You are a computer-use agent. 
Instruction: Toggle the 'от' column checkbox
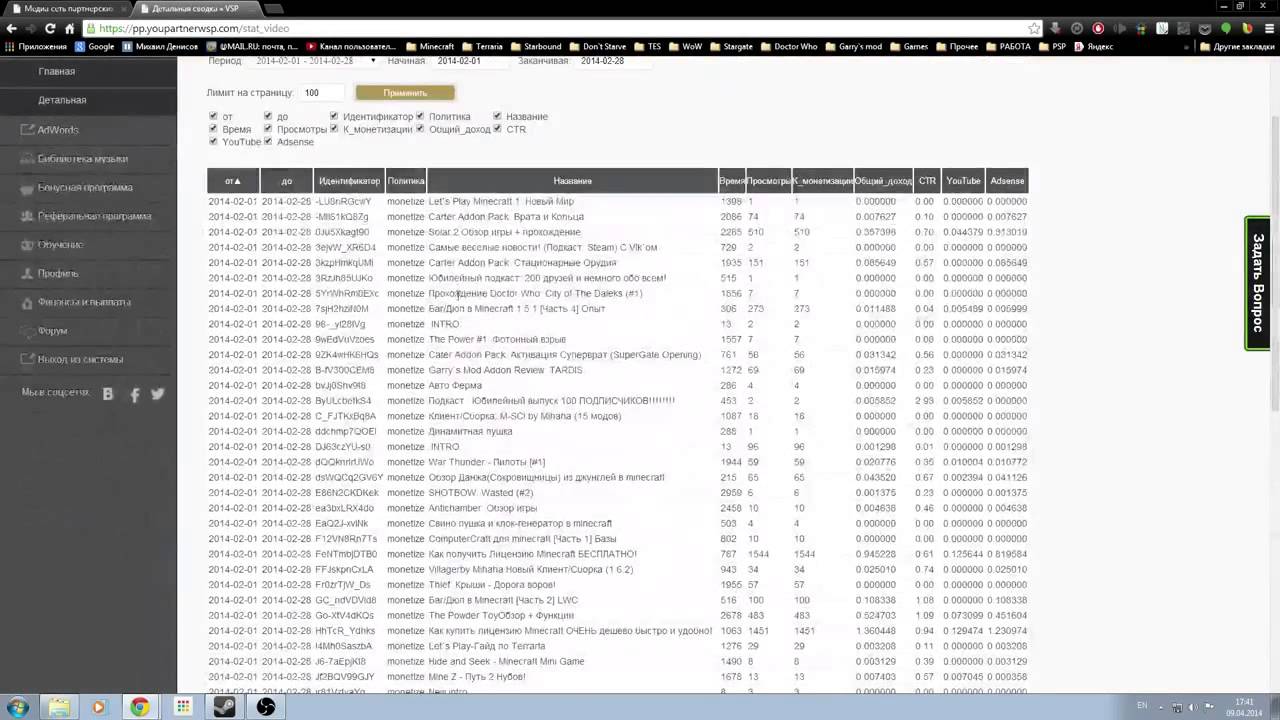(213, 116)
